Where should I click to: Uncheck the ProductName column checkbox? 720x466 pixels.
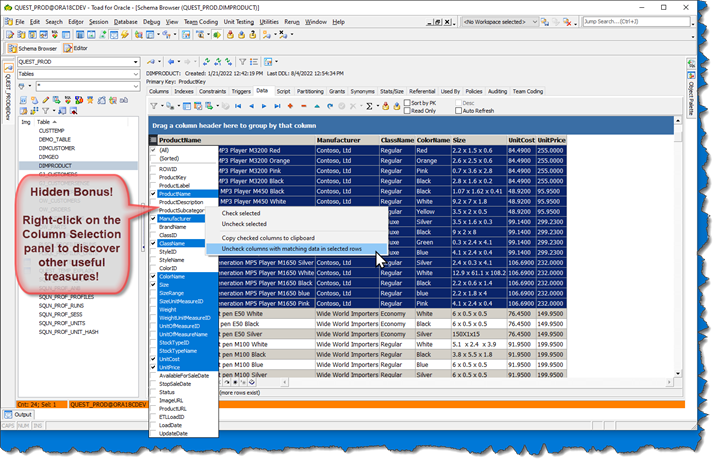pyautogui.click(x=153, y=194)
